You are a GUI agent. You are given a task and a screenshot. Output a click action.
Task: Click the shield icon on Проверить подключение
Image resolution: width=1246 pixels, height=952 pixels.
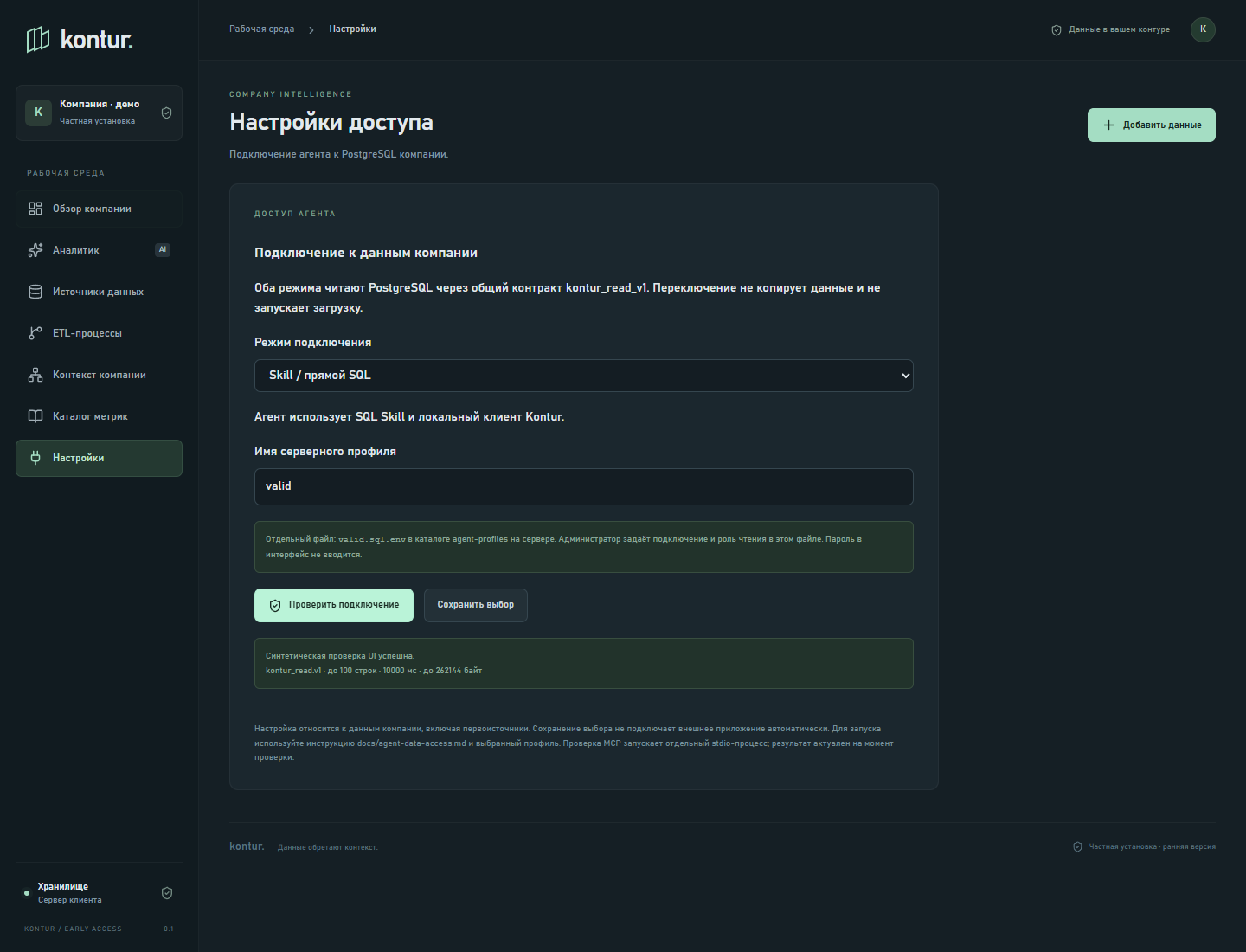click(275, 606)
